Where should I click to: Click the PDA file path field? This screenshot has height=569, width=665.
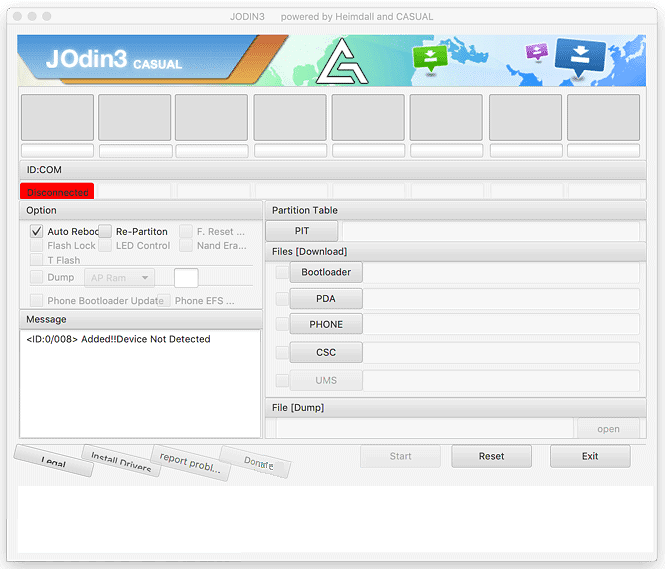[x=501, y=299]
